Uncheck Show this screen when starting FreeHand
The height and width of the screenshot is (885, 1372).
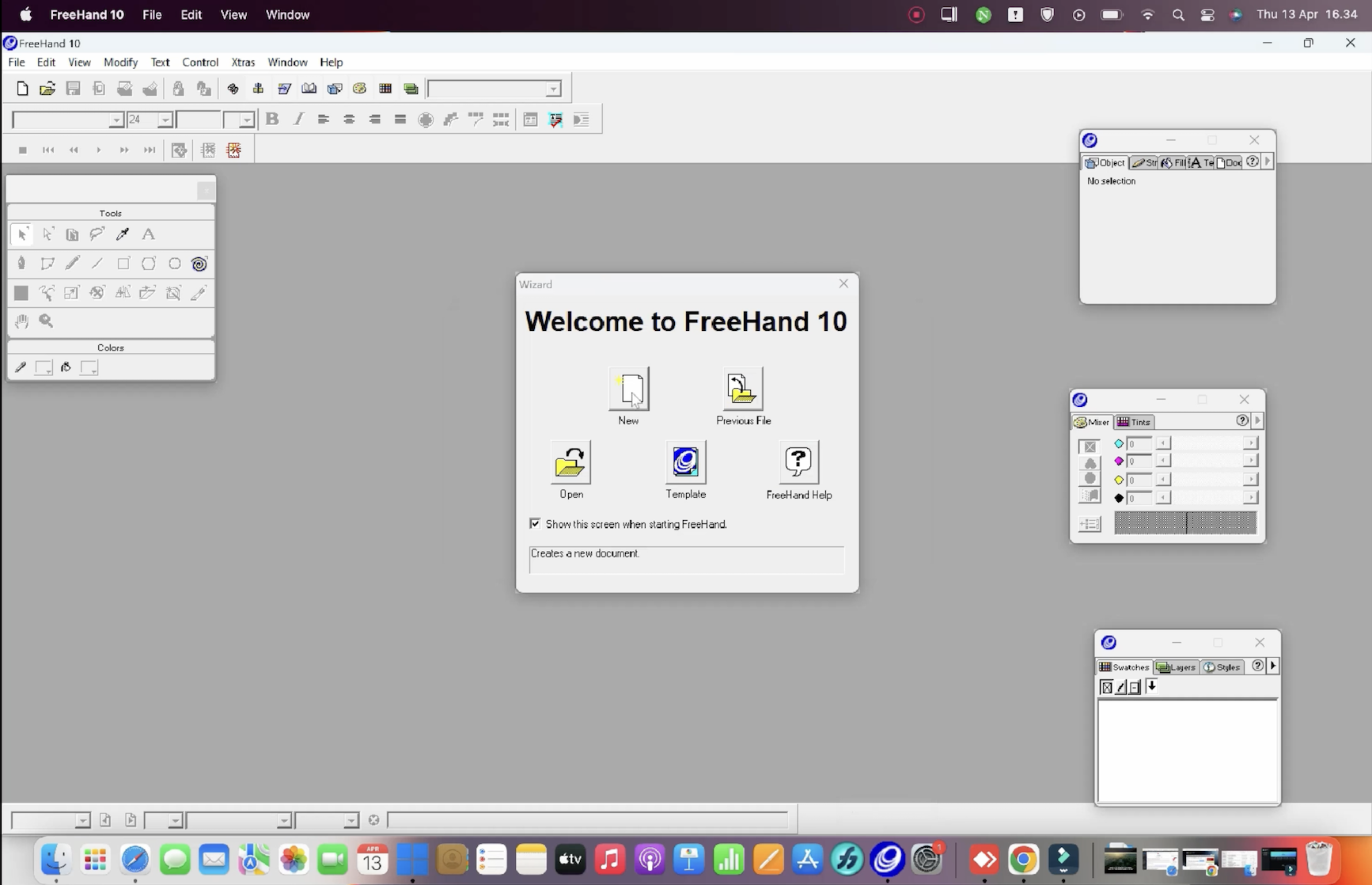click(535, 523)
